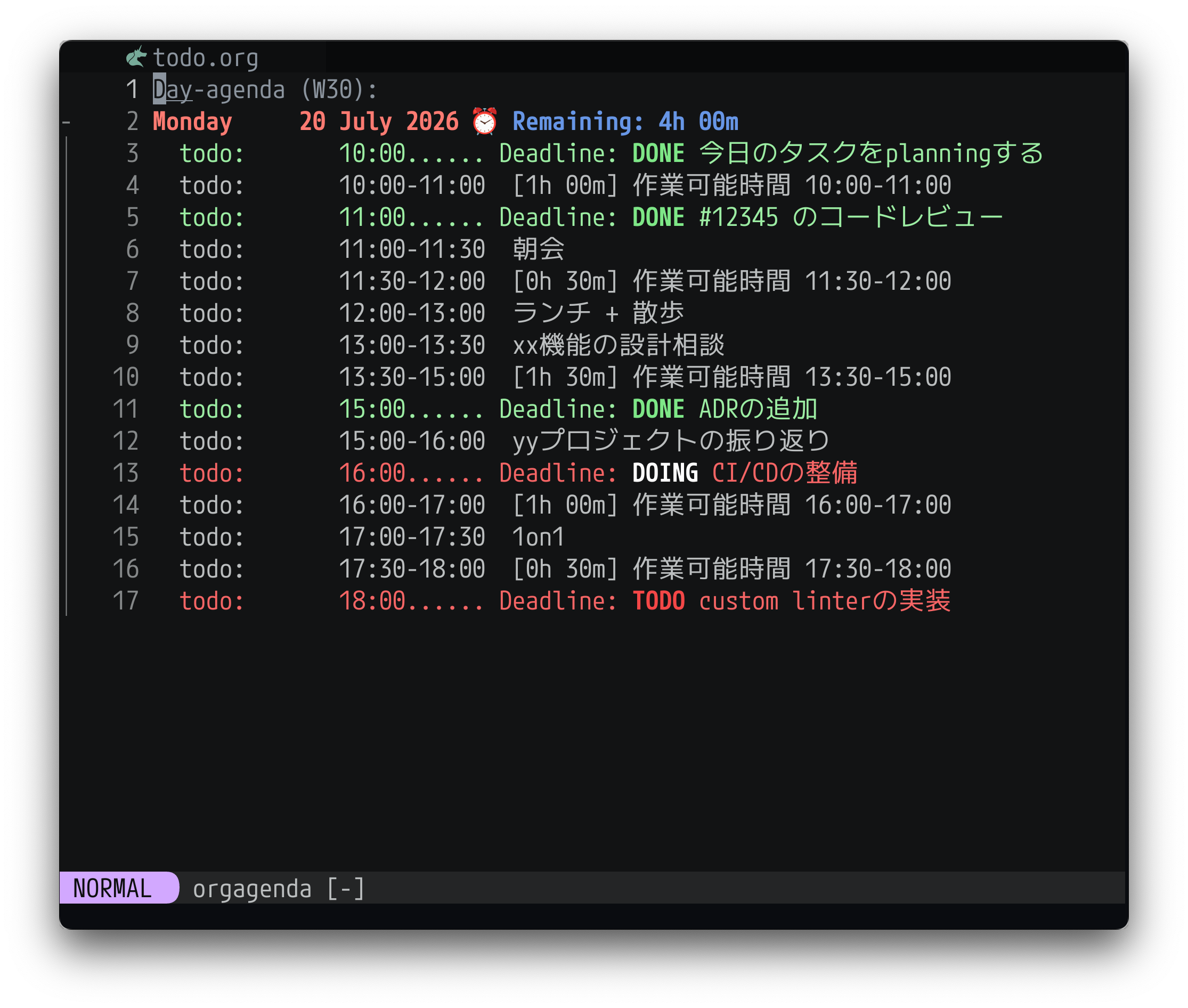Click the yyプロジェクトの振り返り entry
Screen dimensions: 1188x1008
[x=505, y=442]
